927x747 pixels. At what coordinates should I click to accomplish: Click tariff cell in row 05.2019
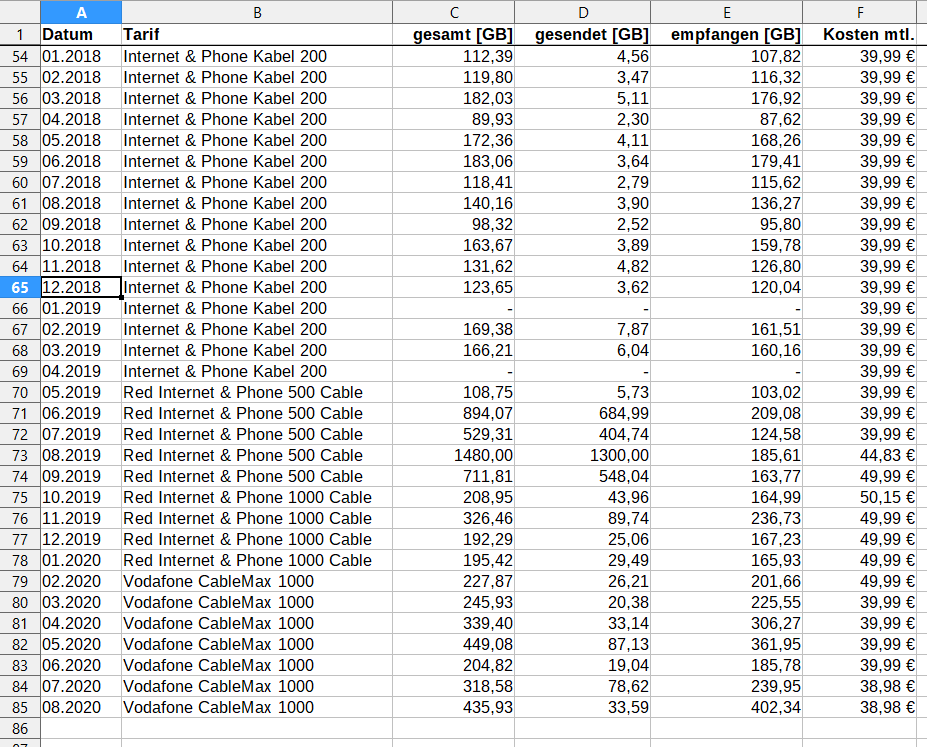257,392
